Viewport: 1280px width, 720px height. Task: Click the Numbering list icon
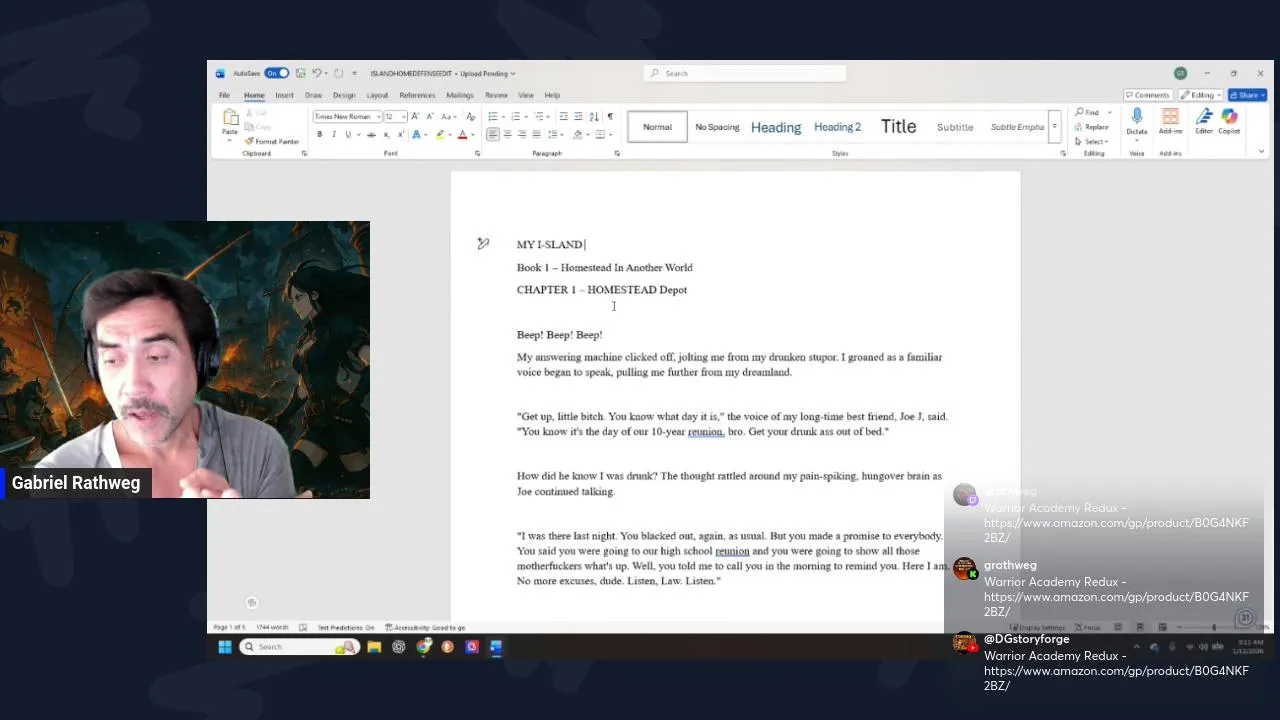pos(515,117)
